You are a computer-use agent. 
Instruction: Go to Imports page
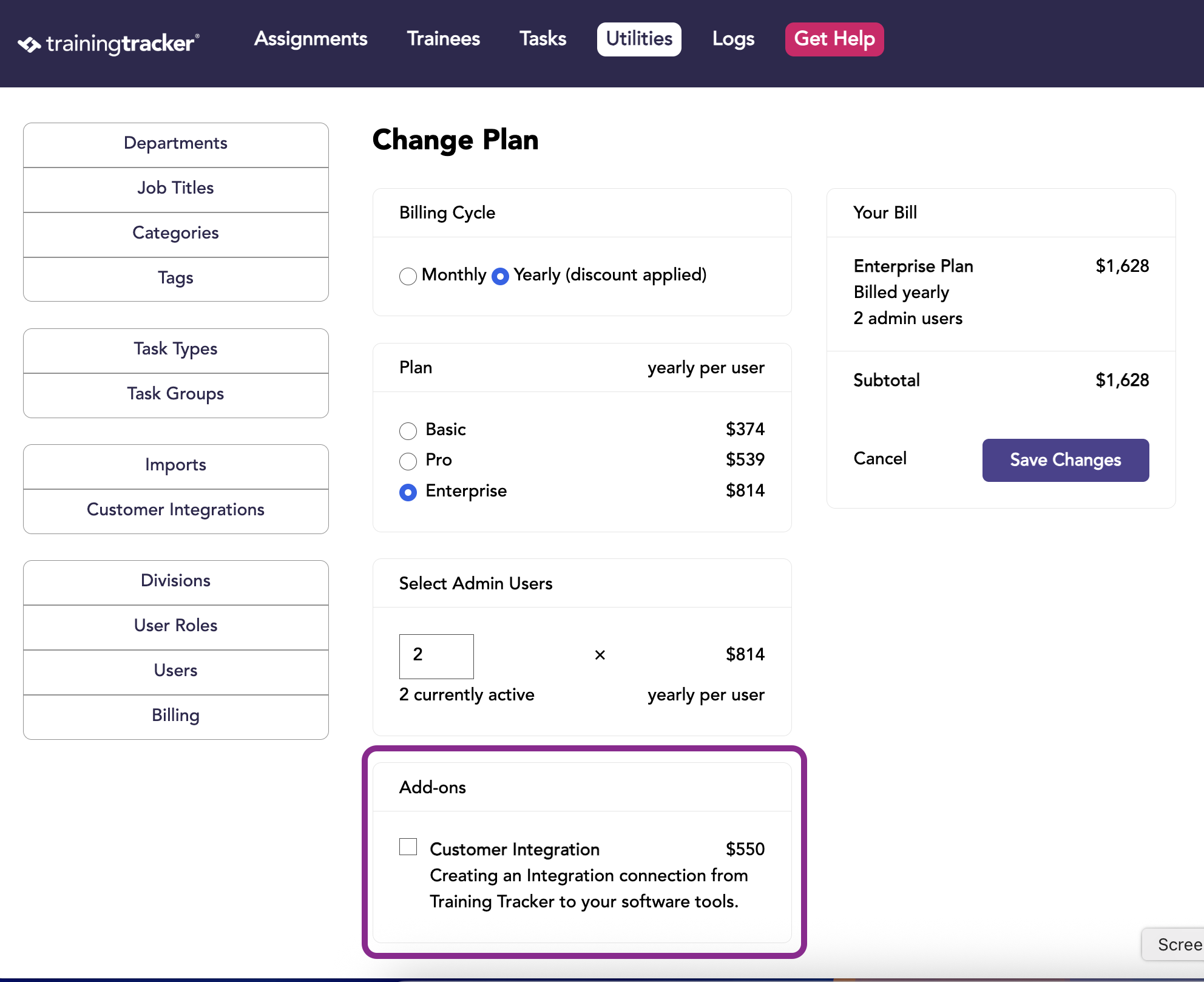(176, 466)
